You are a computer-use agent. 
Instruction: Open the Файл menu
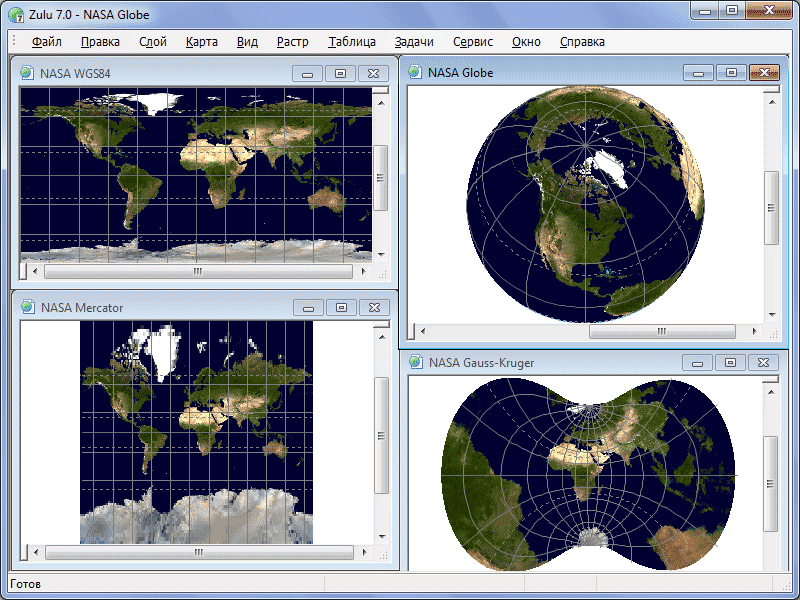(46, 42)
